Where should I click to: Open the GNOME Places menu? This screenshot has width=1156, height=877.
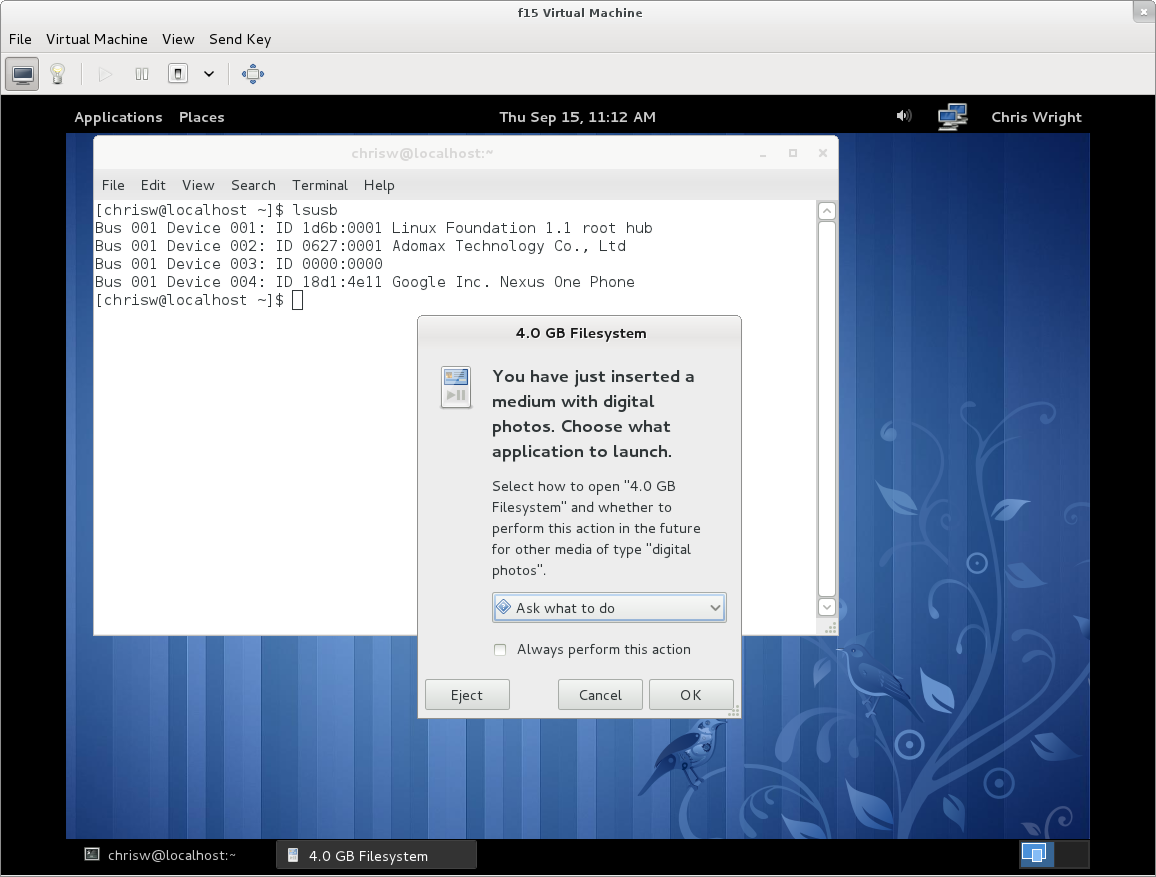[201, 117]
